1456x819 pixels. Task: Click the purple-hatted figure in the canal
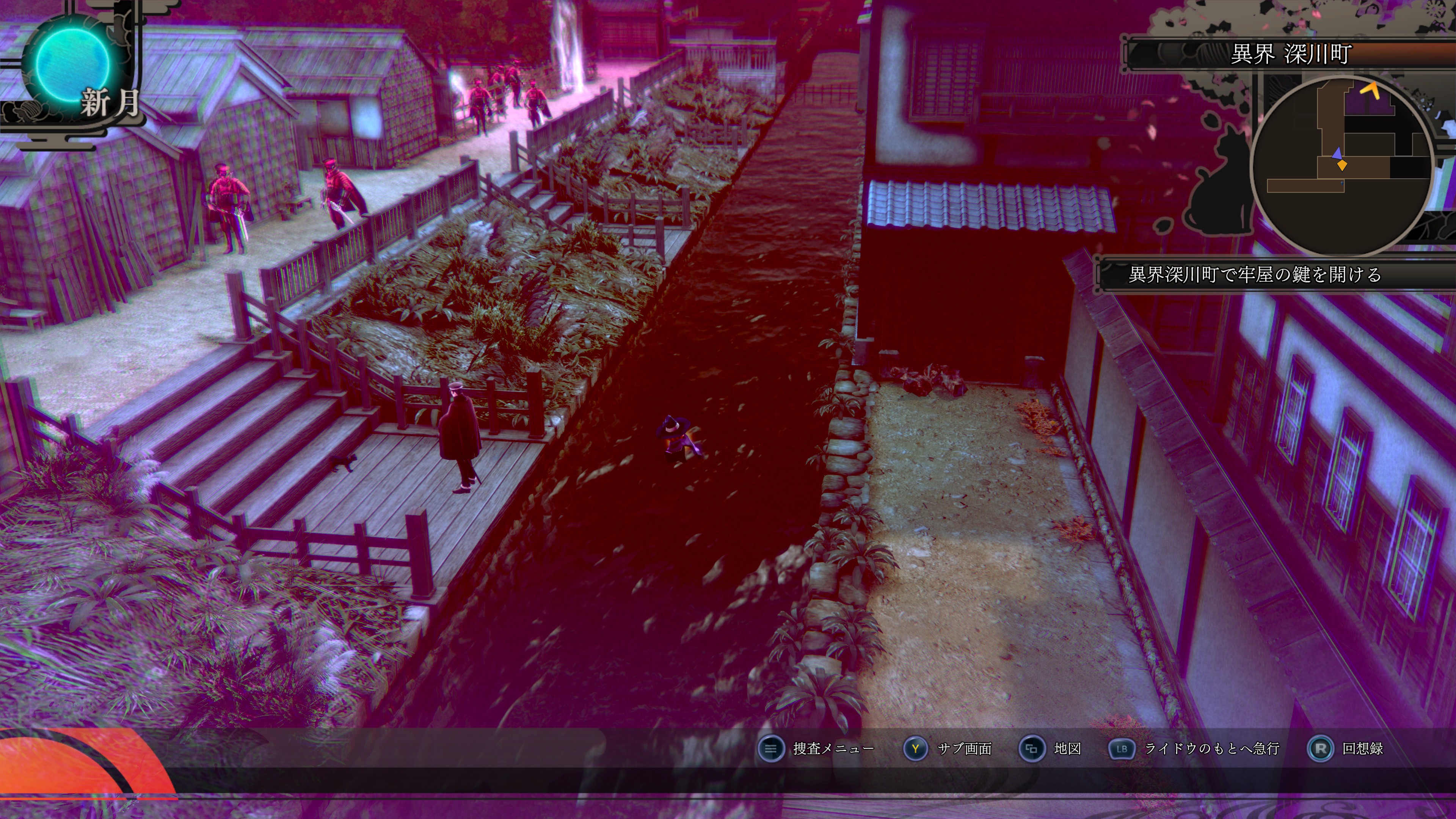click(678, 439)
